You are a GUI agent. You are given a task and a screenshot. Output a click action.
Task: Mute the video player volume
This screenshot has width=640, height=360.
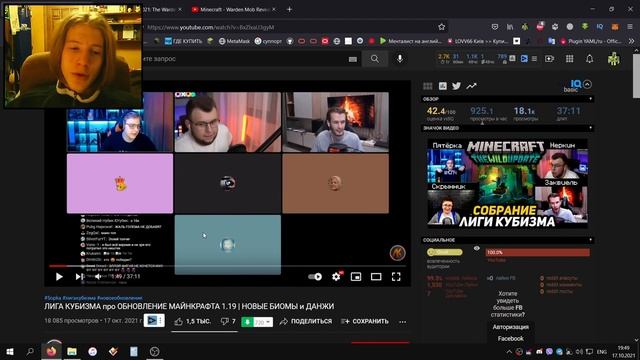point(98,277)
